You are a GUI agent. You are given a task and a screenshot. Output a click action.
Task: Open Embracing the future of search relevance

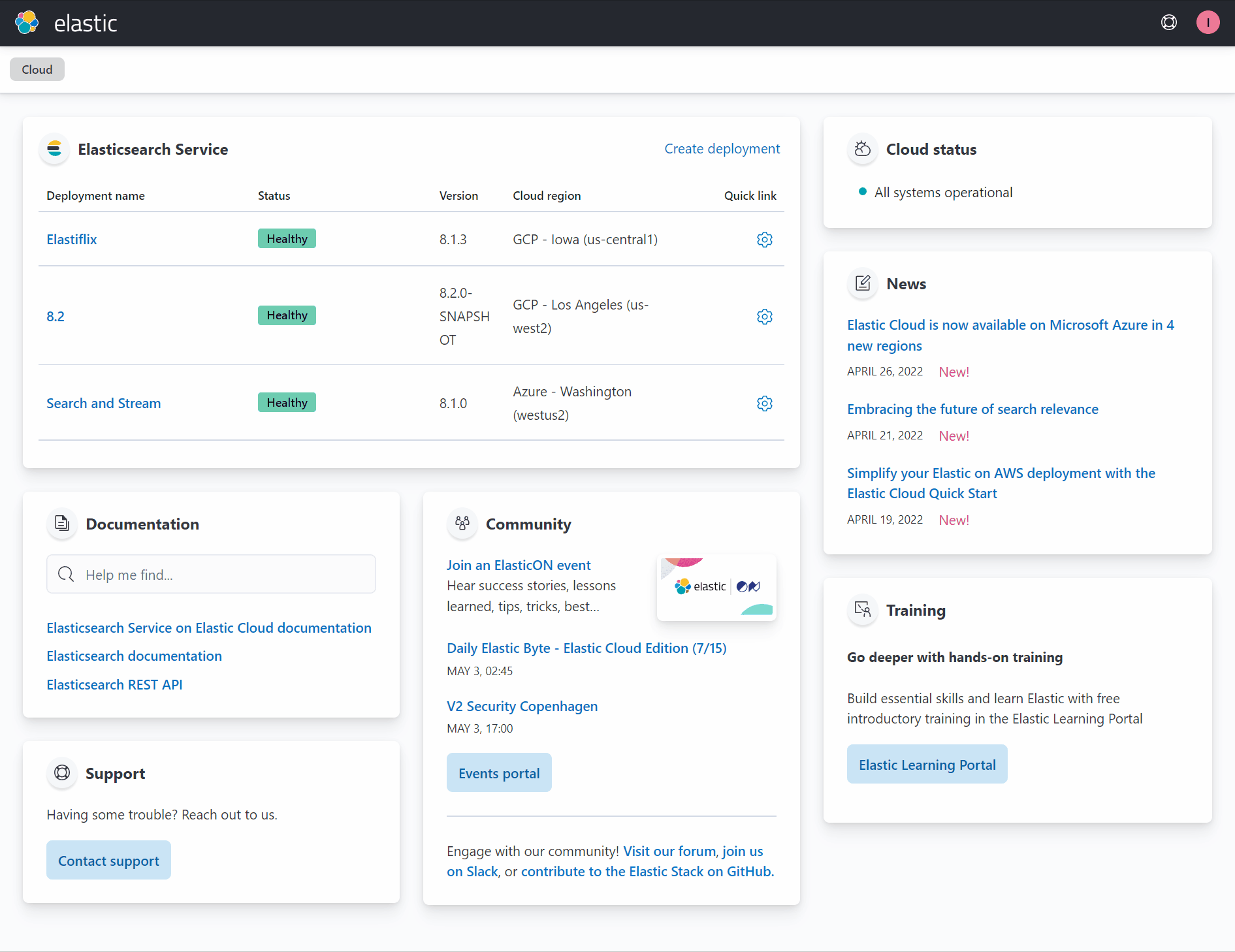point(972,409)
